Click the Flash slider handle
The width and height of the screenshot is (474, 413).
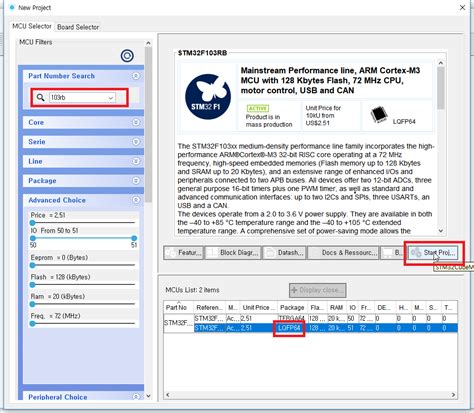coord(32,285)
